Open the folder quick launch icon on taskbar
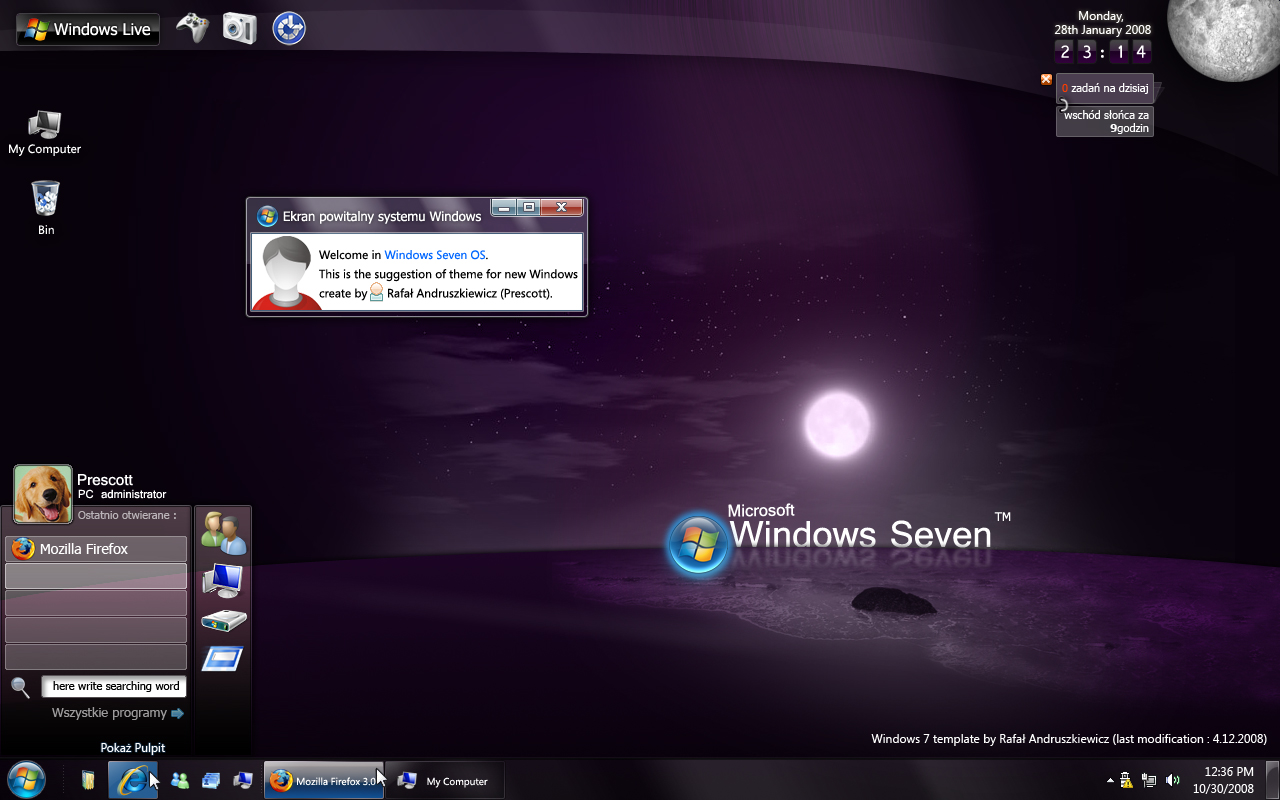 click(89, 780)
